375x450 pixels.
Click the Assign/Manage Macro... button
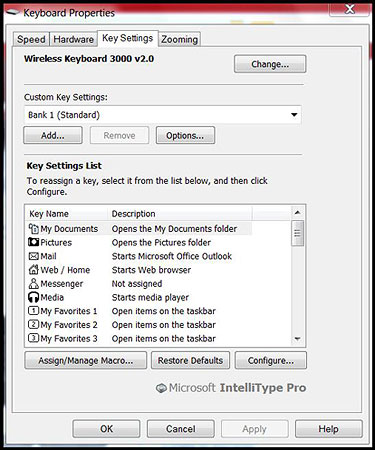point(85,360)
